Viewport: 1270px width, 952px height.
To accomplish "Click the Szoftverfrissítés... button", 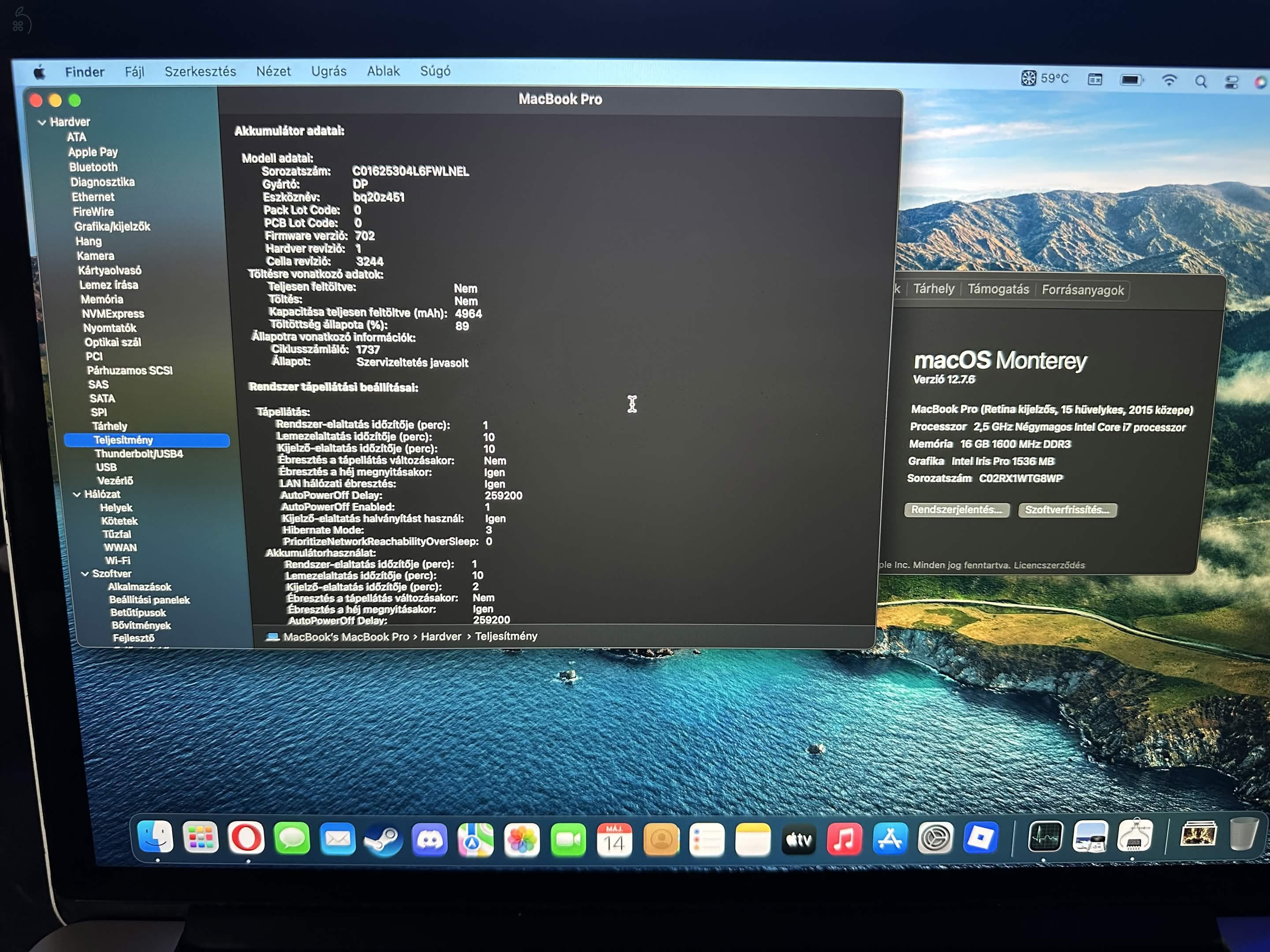I will [x=1067, y=509].
